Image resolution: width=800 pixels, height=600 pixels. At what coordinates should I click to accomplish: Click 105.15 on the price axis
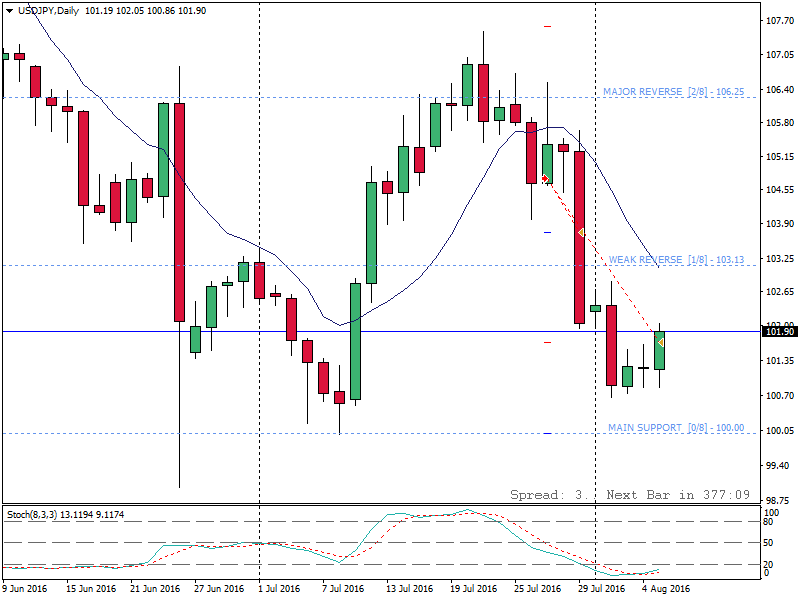(780, 157)
